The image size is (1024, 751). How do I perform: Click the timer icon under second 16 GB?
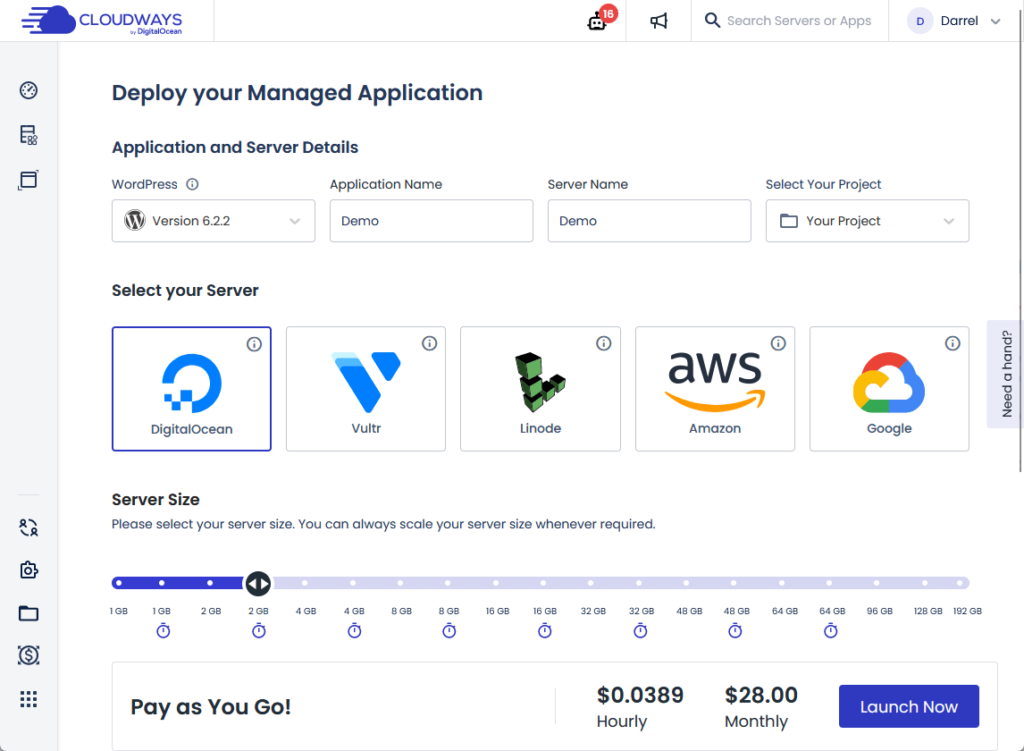coord(545,631)
